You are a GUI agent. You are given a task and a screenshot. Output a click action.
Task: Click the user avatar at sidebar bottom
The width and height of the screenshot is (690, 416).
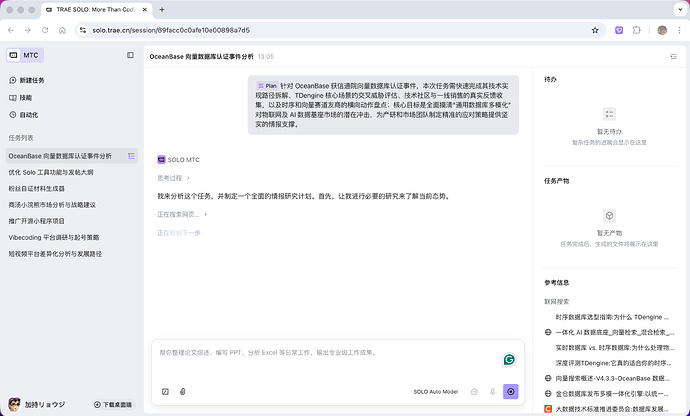tap(14, 404)
